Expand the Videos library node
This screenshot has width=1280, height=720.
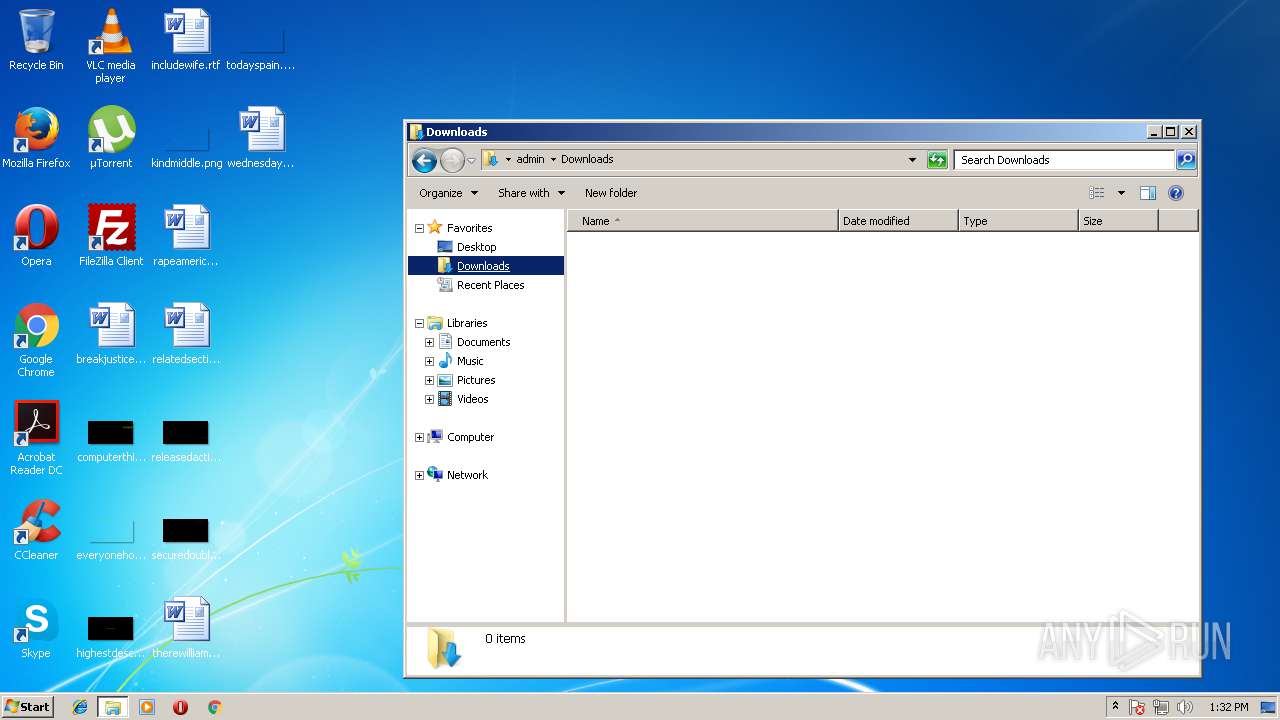click(x=429, y=399)
